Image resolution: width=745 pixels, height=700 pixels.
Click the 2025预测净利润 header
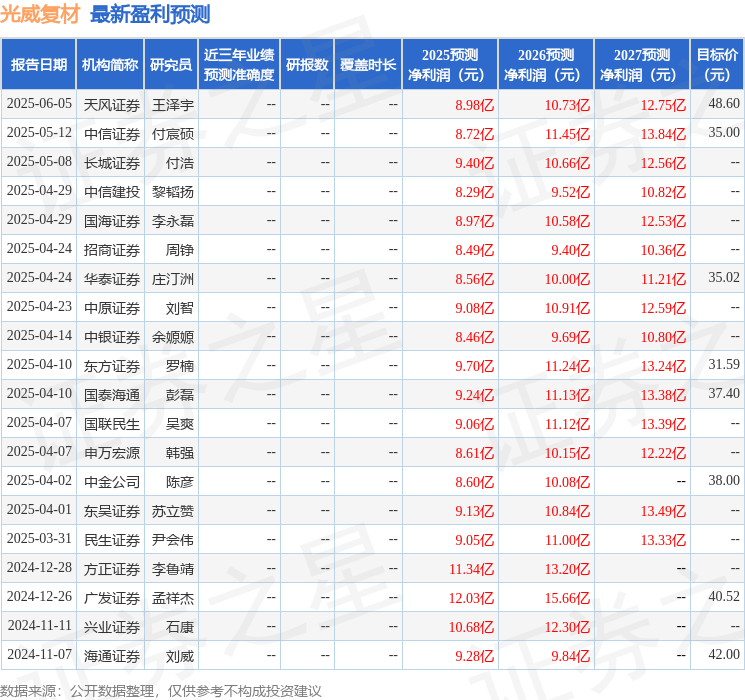[450, 65]
